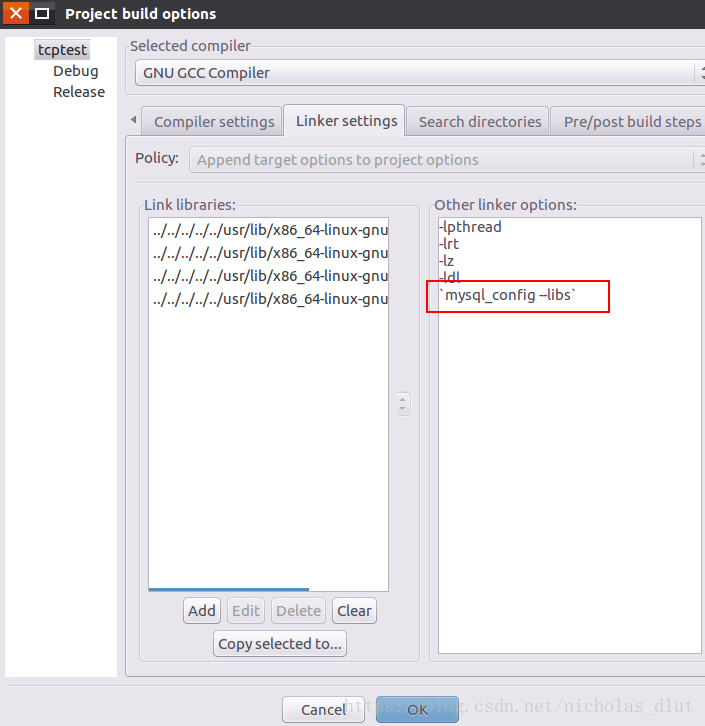705x726 pixels.
Task: Open the GNU GCC Compiler dropdown
Action: (x=420, y=73)
